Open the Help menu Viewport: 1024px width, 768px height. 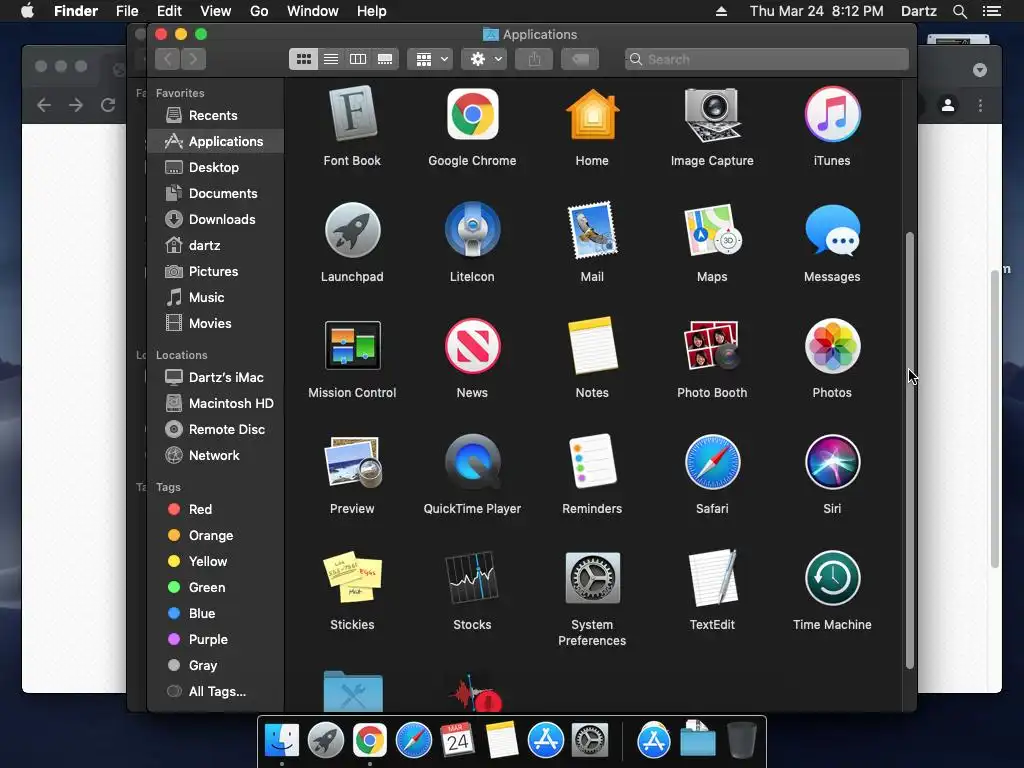[372, 11]
